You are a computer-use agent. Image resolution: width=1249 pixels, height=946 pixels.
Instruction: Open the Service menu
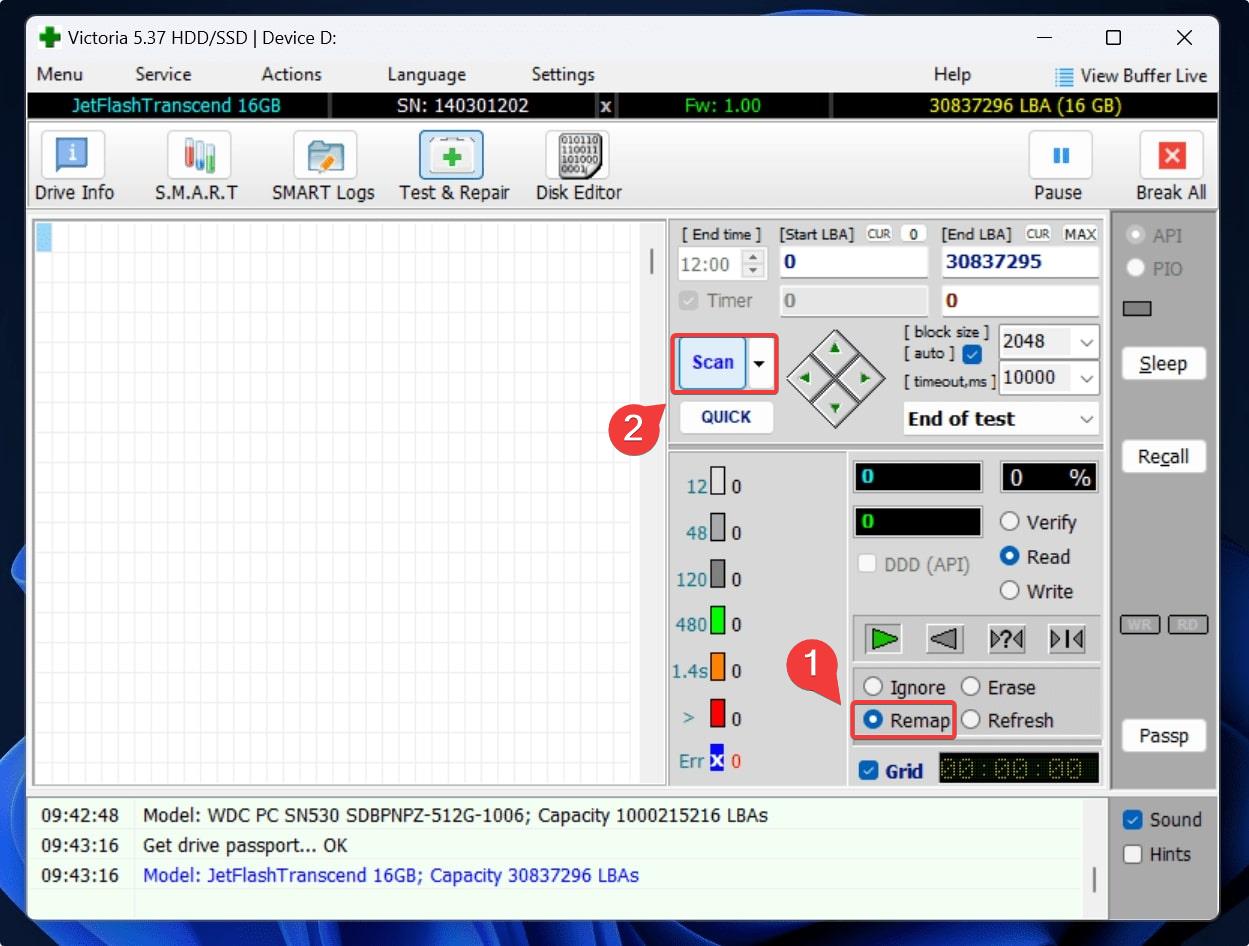[x=163, y=75]
